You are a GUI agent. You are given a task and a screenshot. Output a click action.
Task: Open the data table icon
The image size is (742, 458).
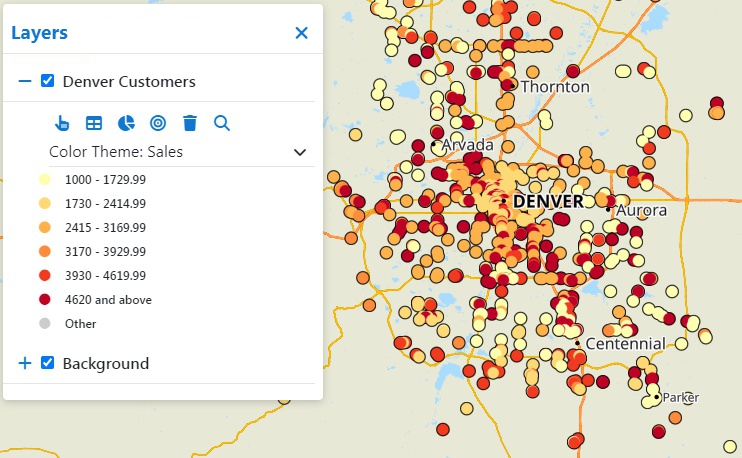94,123
